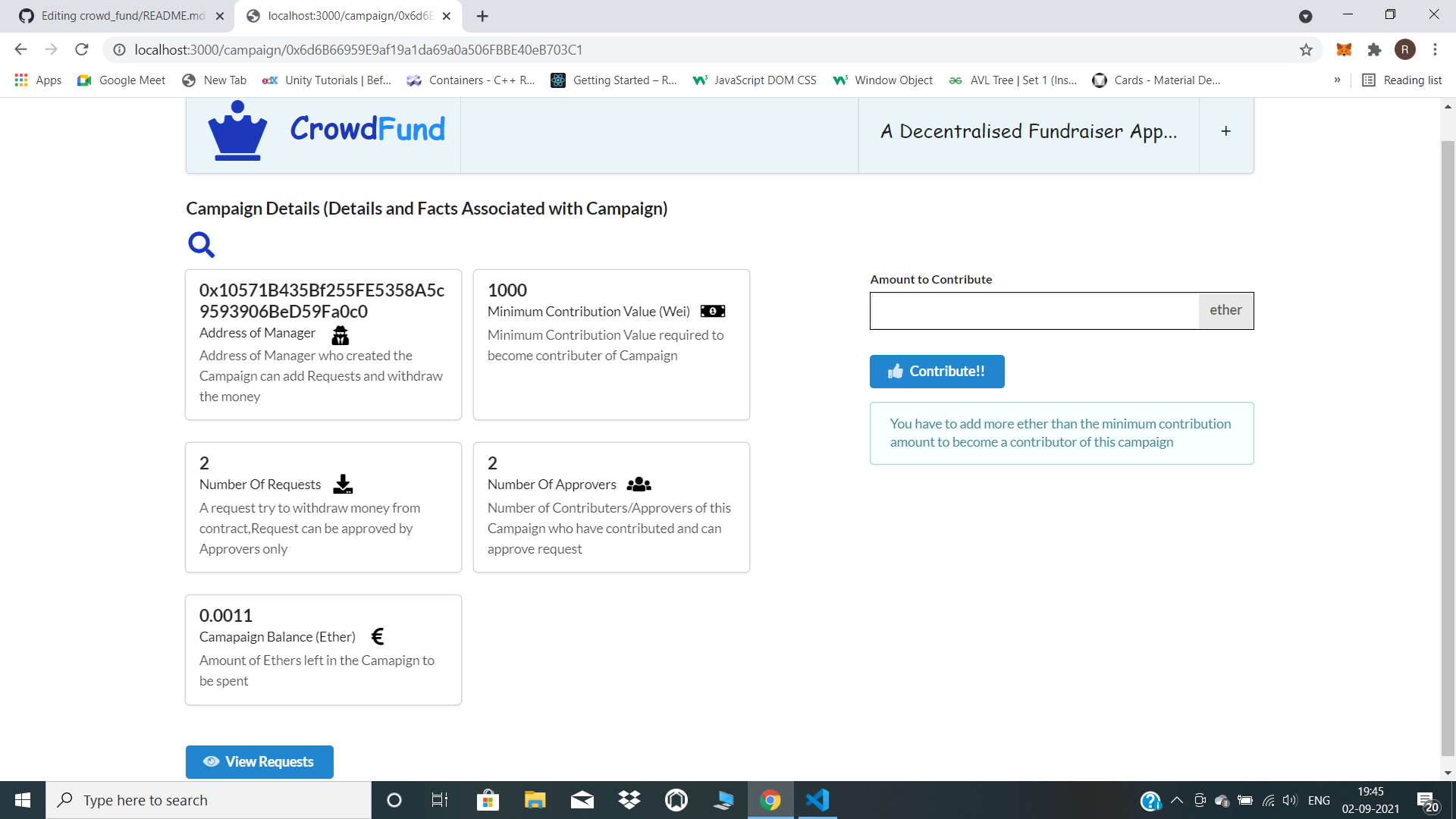Viewport: 1456px width, 819px height.
Task: Click the 'Contribute!!' button
Action: [937, 371]
